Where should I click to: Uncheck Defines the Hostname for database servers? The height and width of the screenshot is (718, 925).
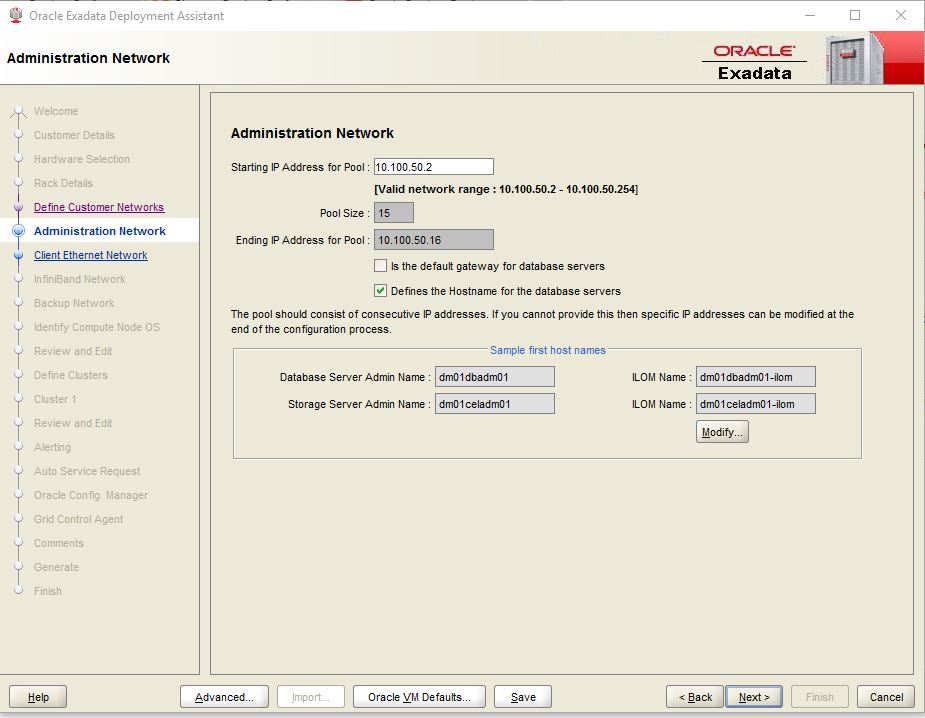[381, 291]
